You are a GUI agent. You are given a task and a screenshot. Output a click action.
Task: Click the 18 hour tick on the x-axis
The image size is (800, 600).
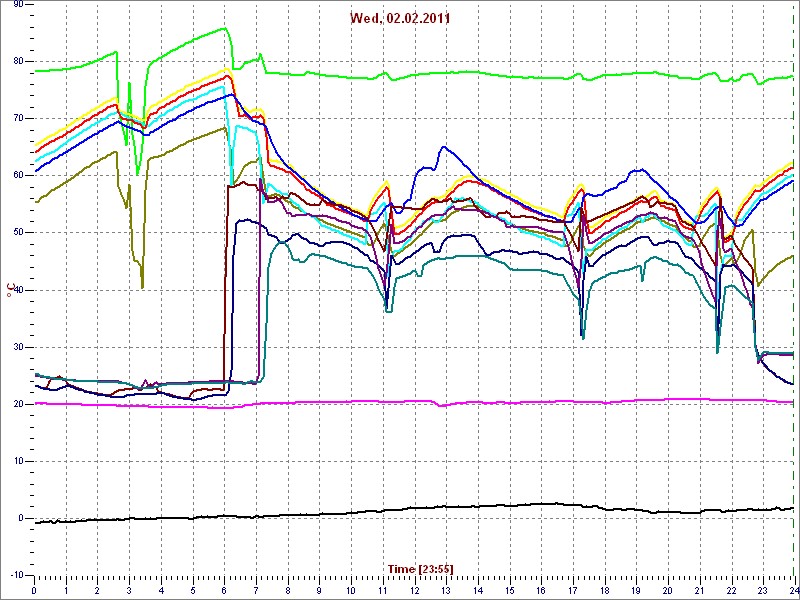pos(604,590)
